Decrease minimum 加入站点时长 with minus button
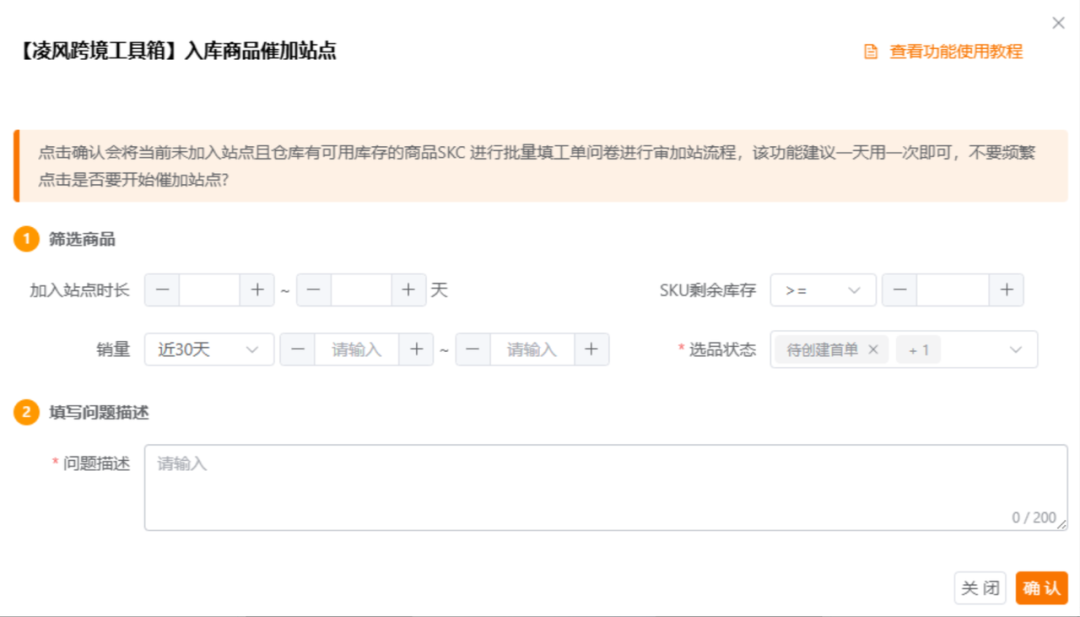This screenshot has height=617, width=1080. 162,290
